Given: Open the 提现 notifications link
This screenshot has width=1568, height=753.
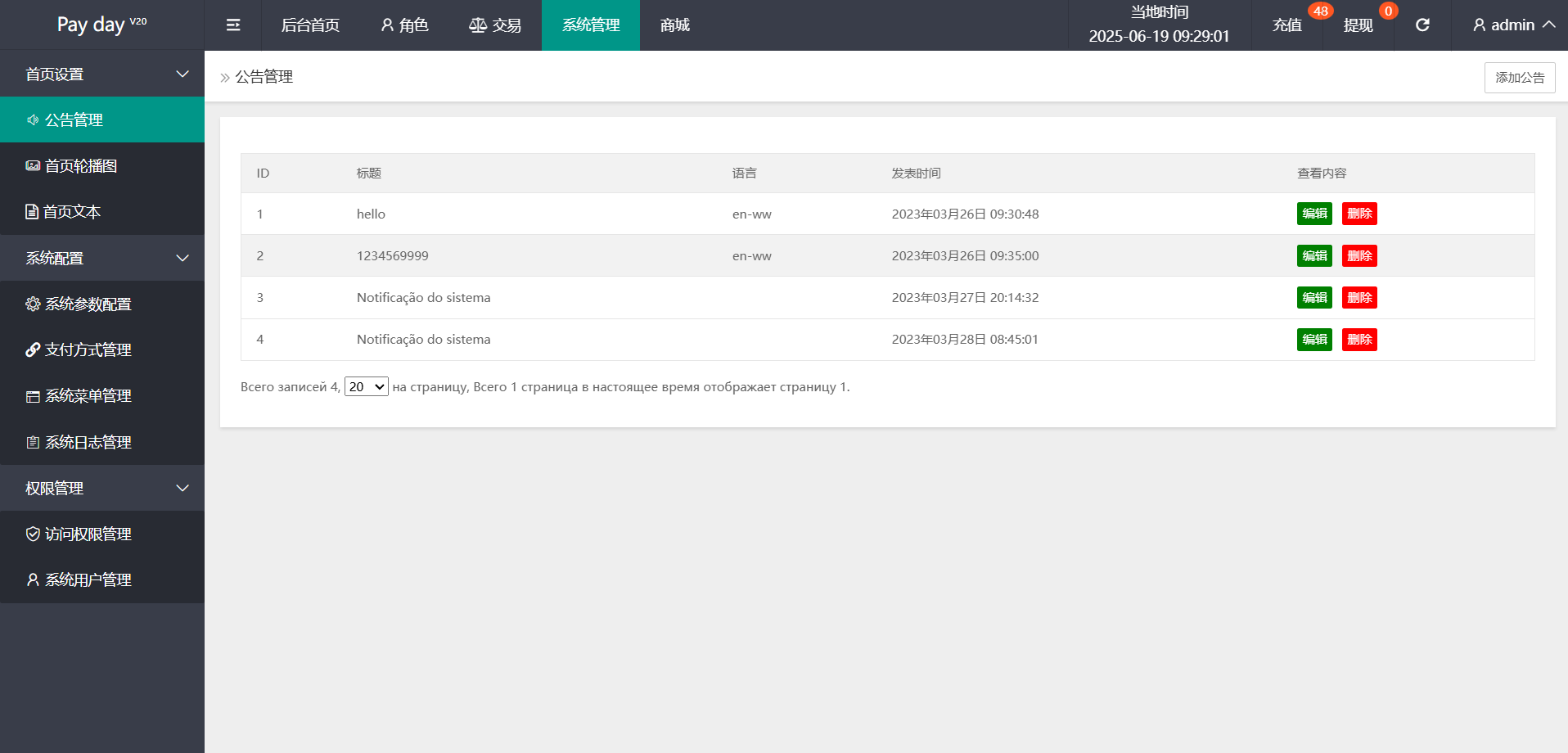Looking at the screenshot, I should 1358,25.
